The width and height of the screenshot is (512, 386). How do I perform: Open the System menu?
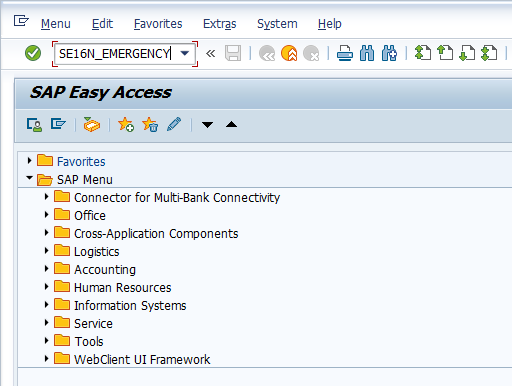click(277, 24)
